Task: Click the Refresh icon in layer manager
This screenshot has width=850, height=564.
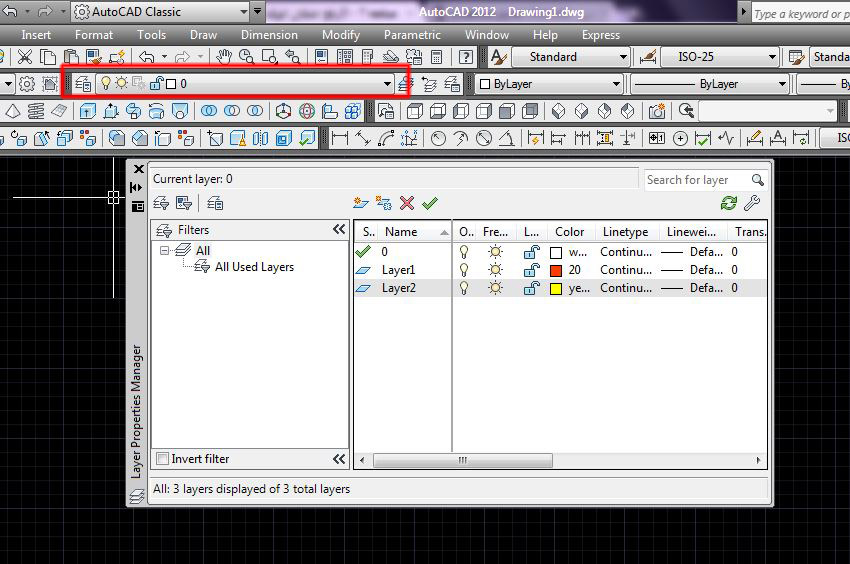Action: point(729,203)
